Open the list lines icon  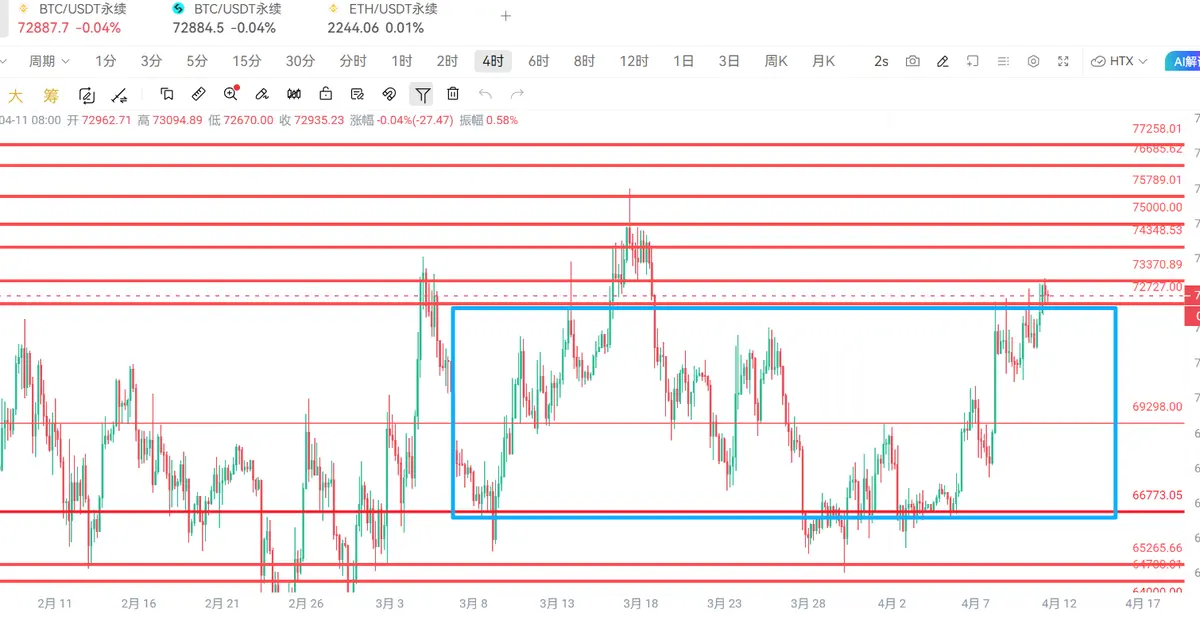click(x=1003, y=61)
